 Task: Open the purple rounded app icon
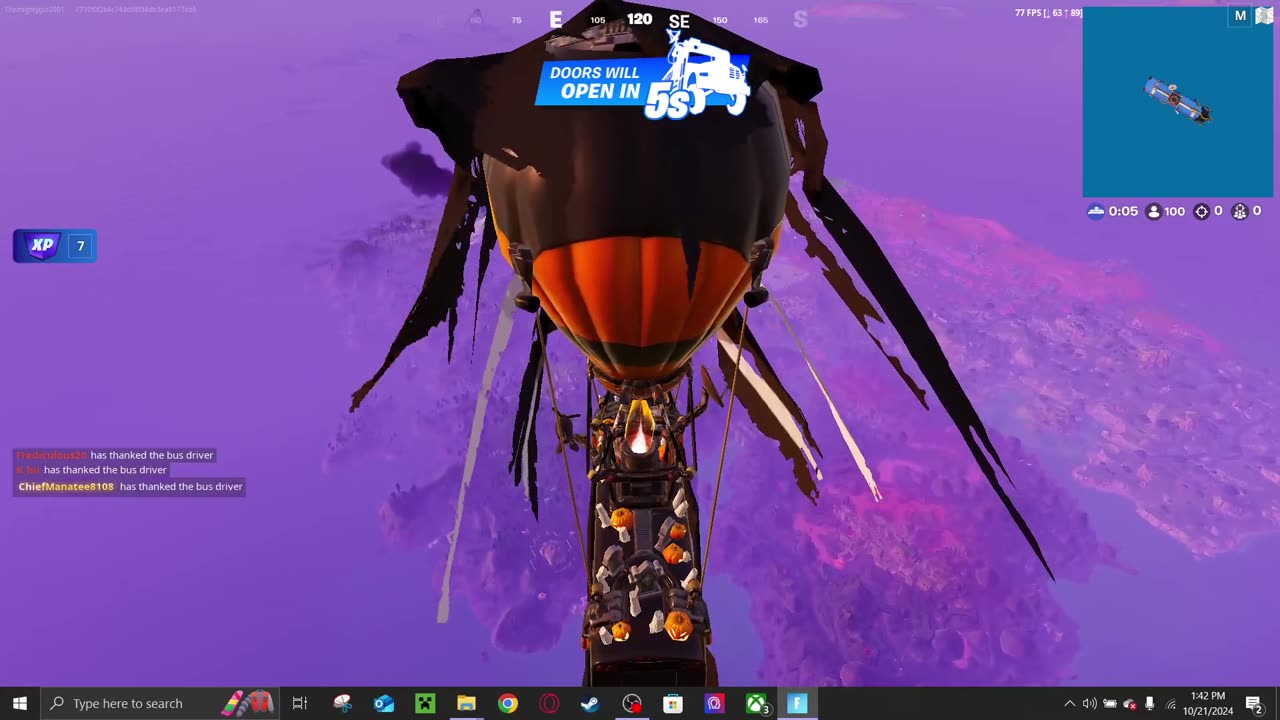(x=714, y=703)
